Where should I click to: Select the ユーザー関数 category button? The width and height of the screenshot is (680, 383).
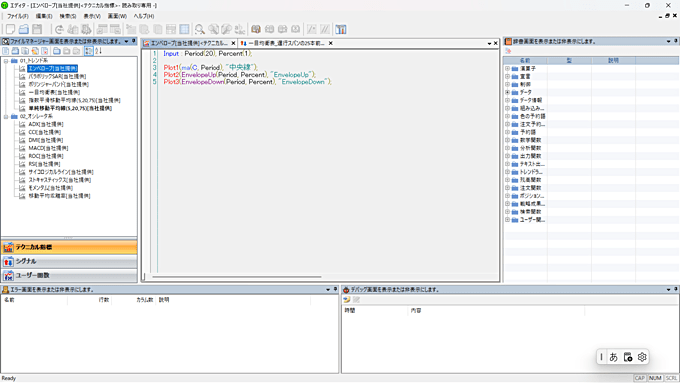(x=69, y=275)
